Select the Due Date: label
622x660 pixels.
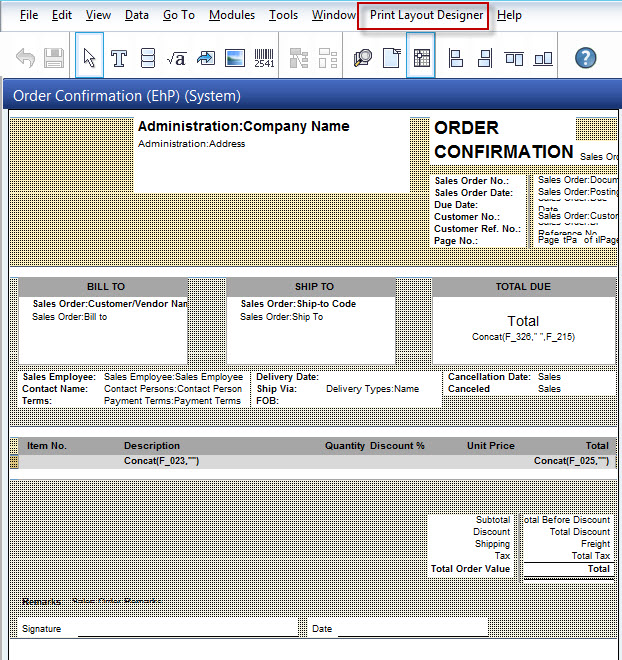(x=456, y=205)
